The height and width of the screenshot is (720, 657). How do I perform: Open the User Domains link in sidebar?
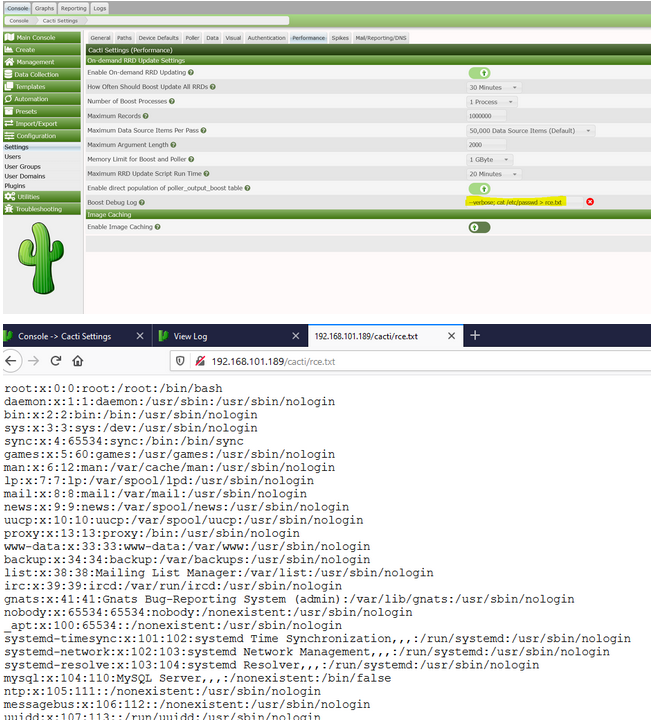click(x=25, y=176)
